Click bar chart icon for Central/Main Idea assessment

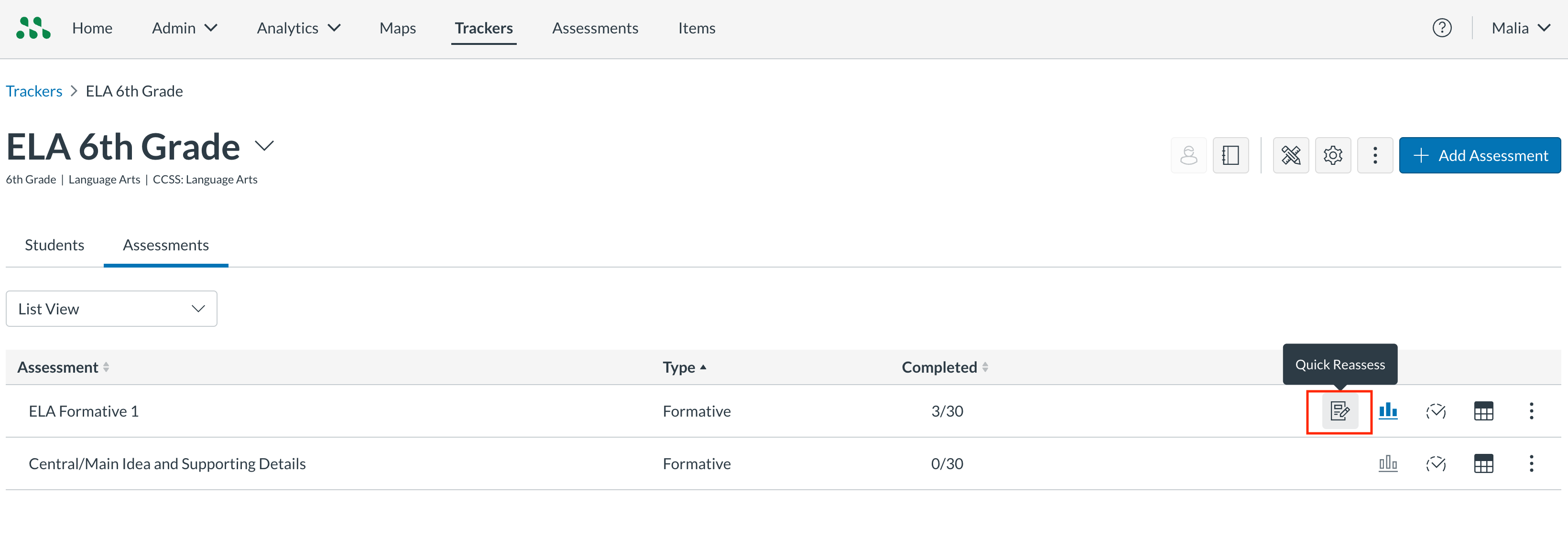pos(1387,463)
